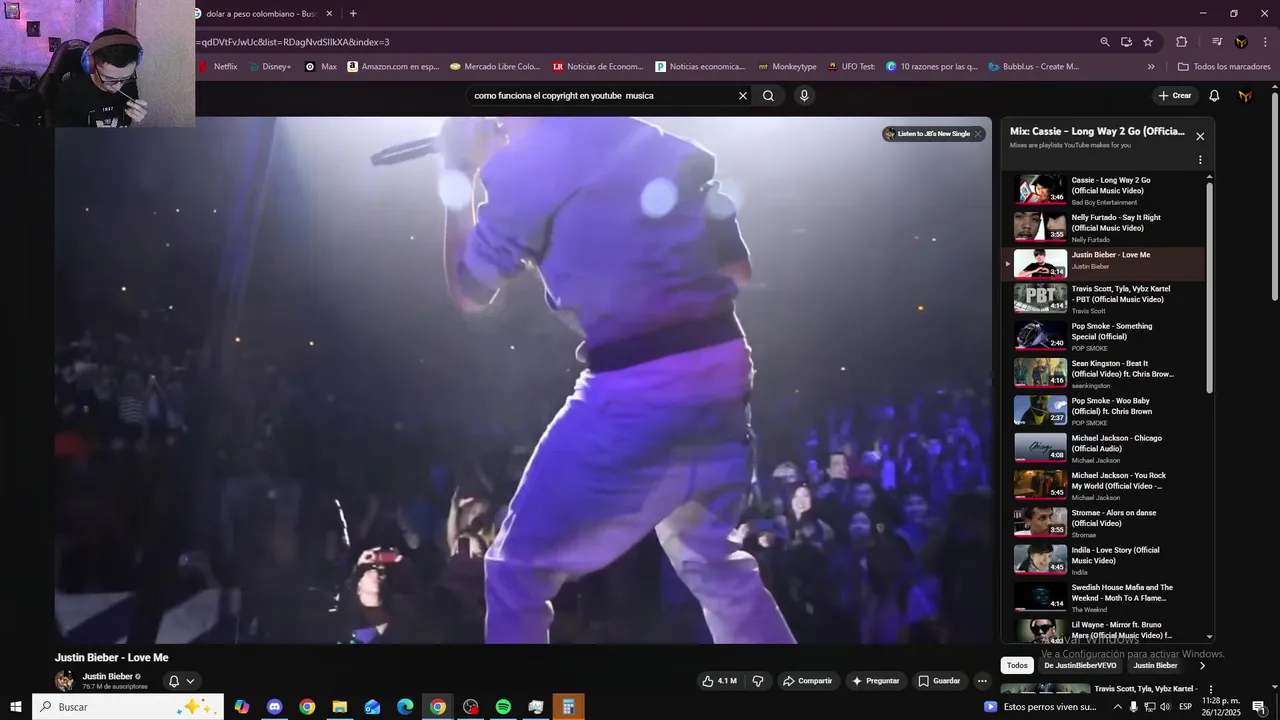Image resolution: width=1280 pixels, height=720 pixels.
Task: Open the Windows notification center
Action: coord(1259,707)
